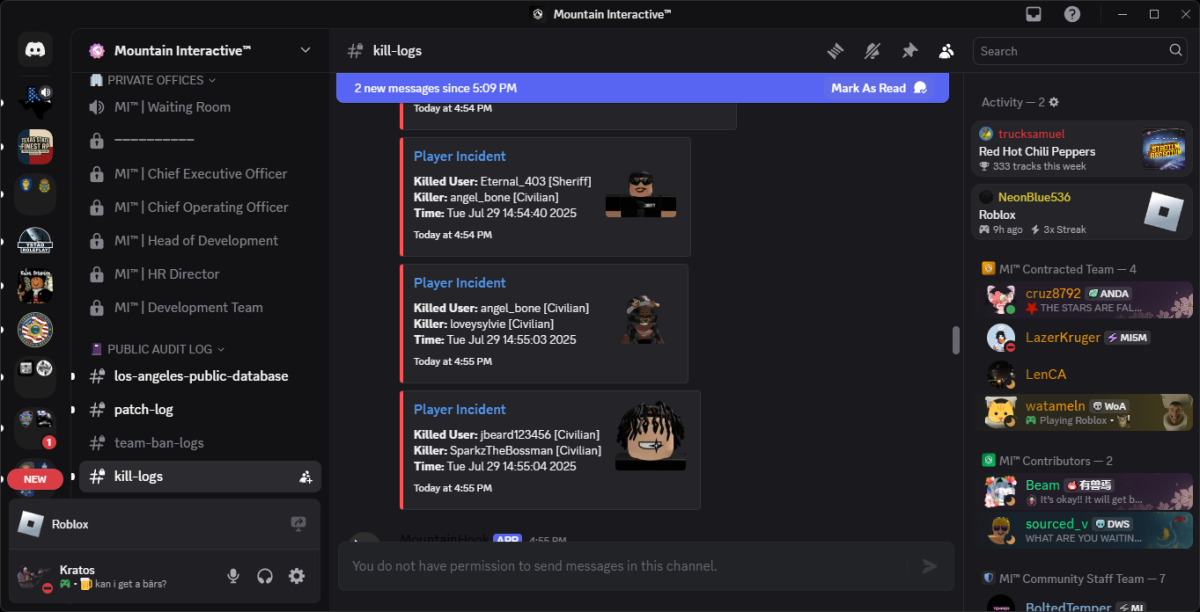Open User Settings gear icon

[296, 576]
